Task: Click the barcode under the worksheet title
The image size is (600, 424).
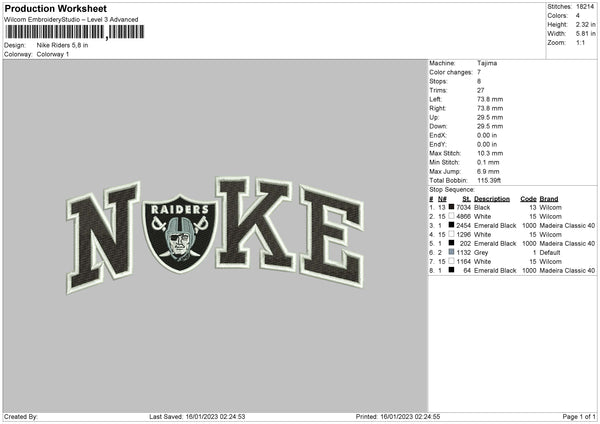Action: point(75,32)
